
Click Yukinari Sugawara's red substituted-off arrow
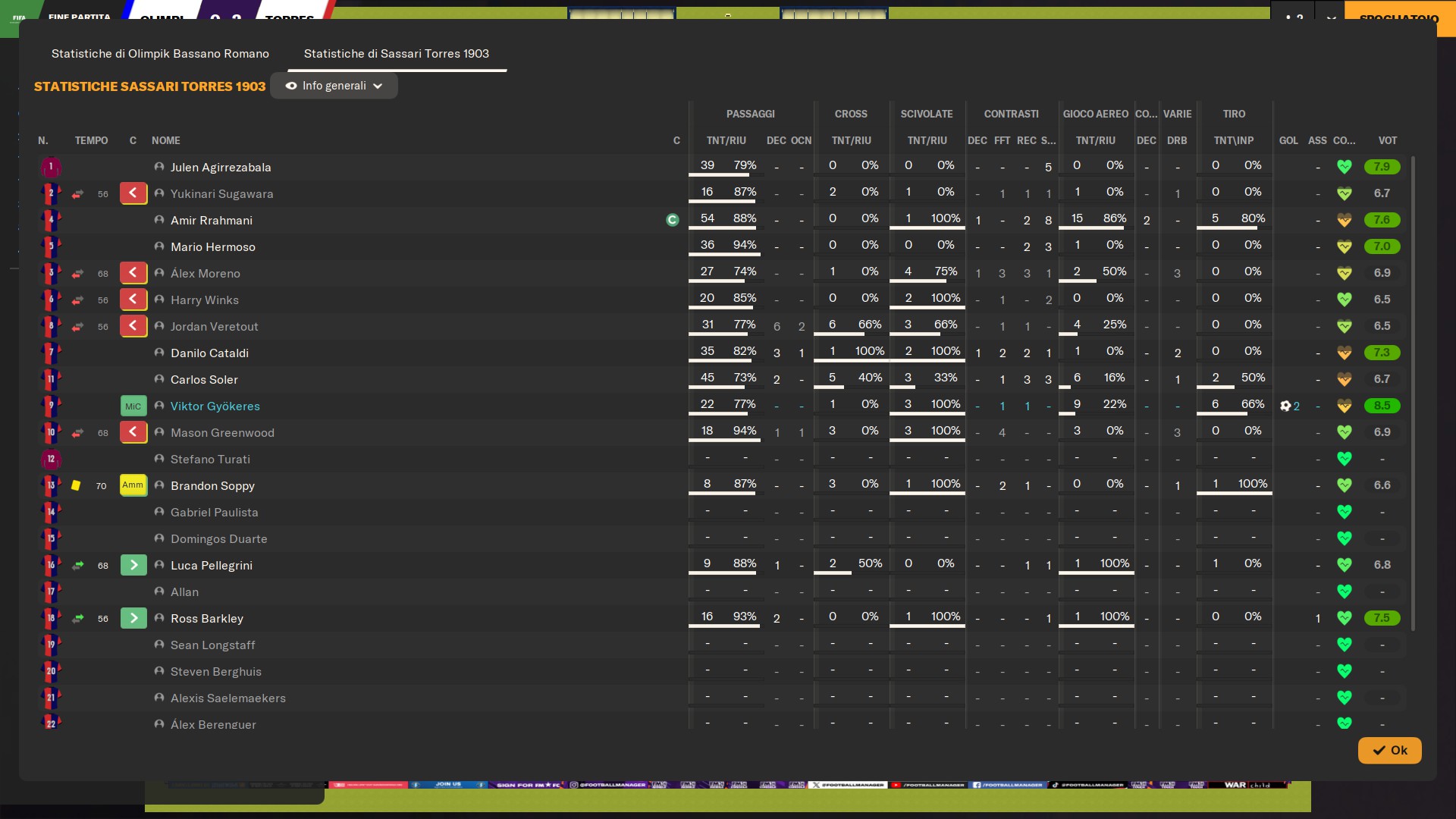click(133, 193)
